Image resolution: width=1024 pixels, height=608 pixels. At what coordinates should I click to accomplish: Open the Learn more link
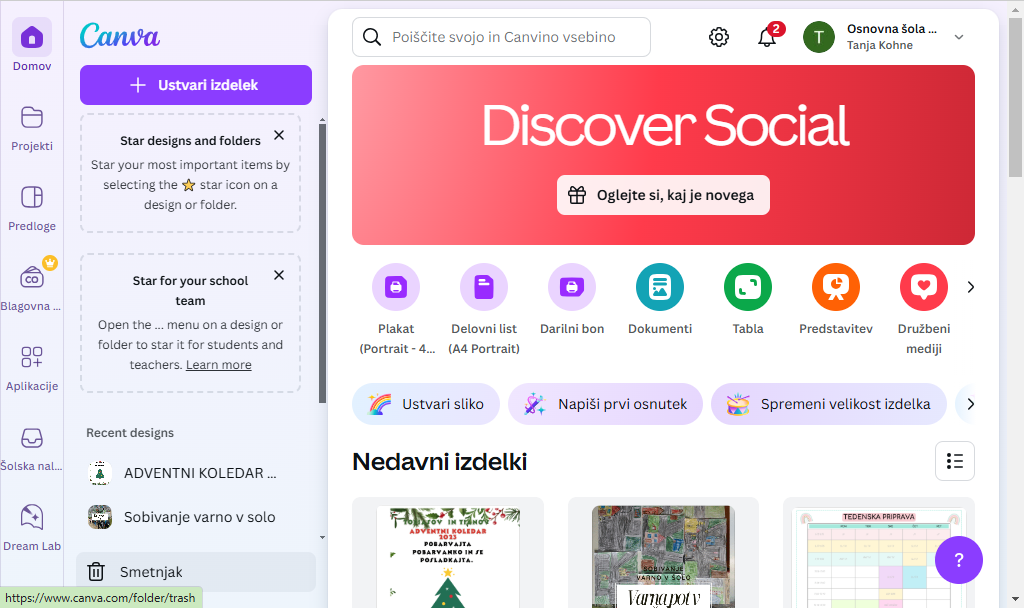pos(219,365)
